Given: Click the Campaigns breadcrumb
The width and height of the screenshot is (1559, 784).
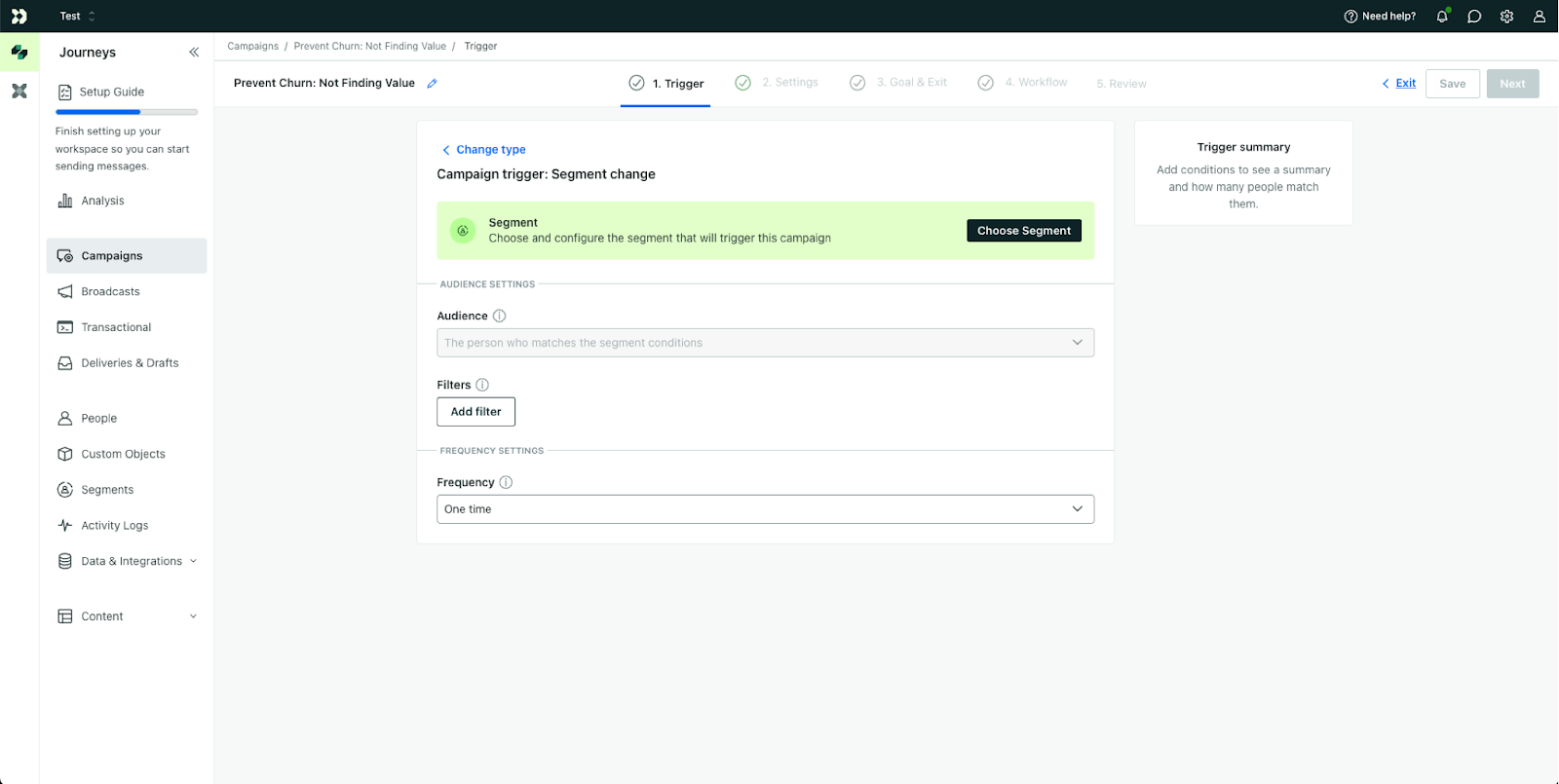Looking at the screenshot, I should click(x=253, y=47).
